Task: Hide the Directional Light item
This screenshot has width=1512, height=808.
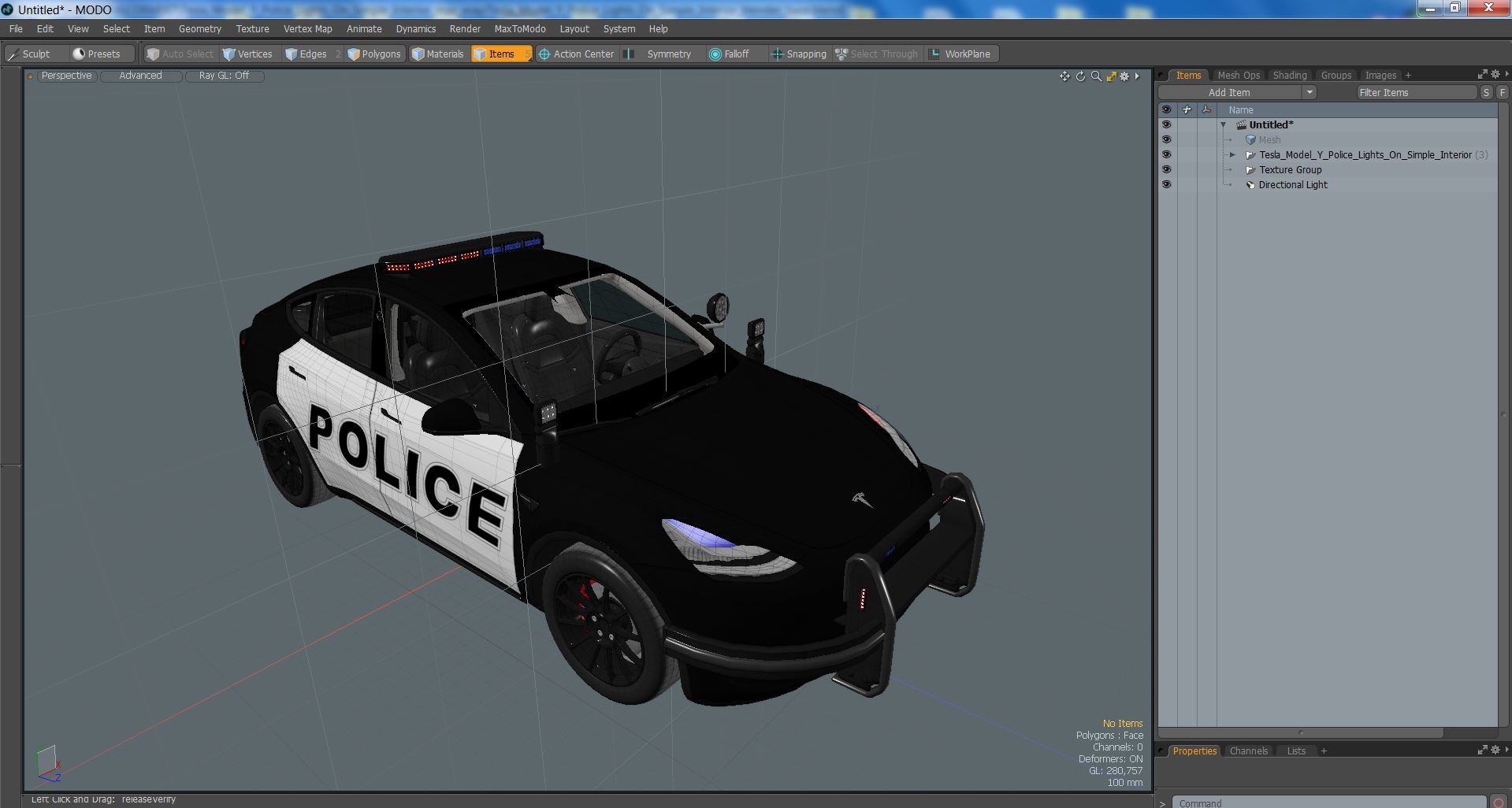Action: tap(1166, 184)
